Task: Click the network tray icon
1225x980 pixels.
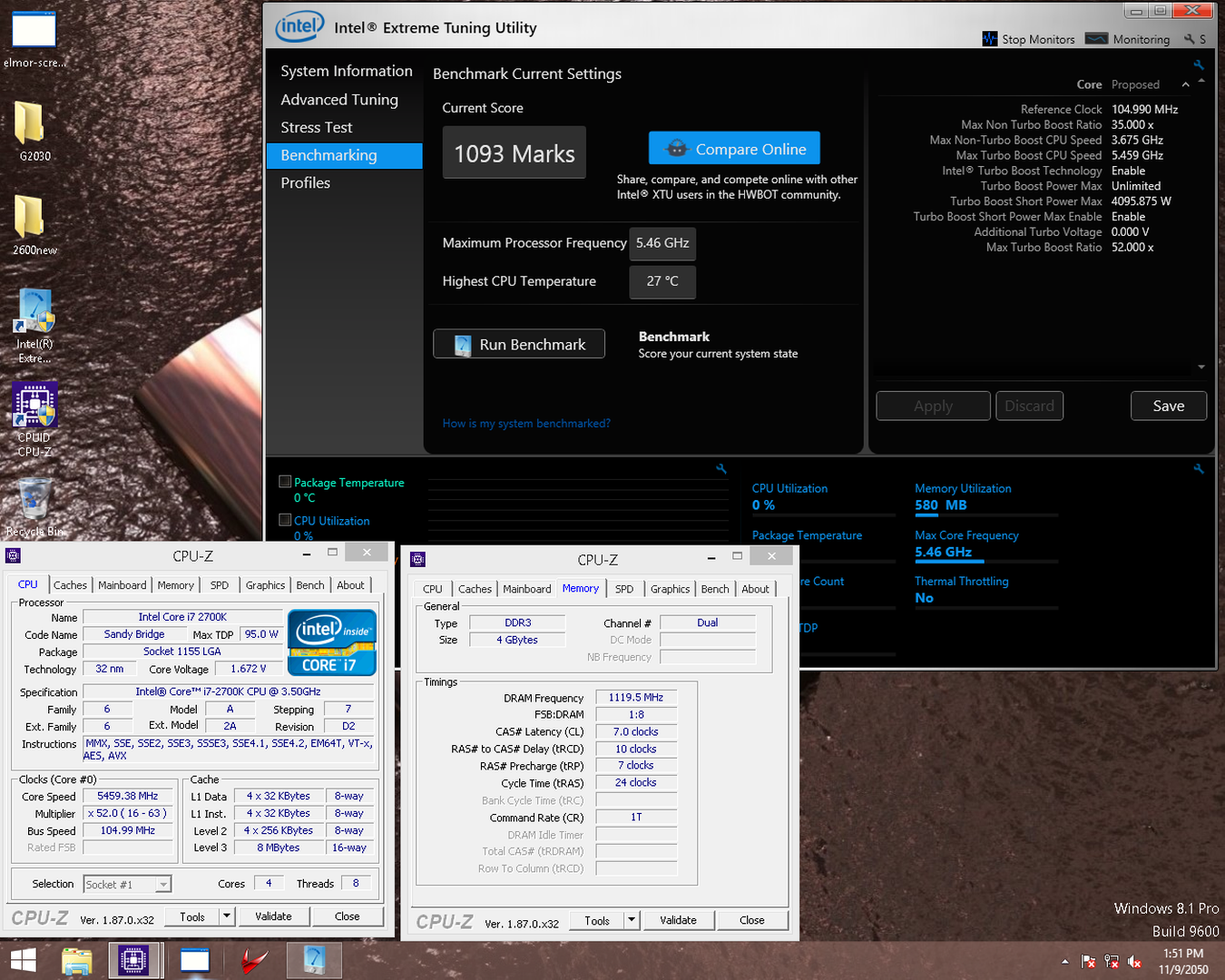Action: pos(1112,962)
